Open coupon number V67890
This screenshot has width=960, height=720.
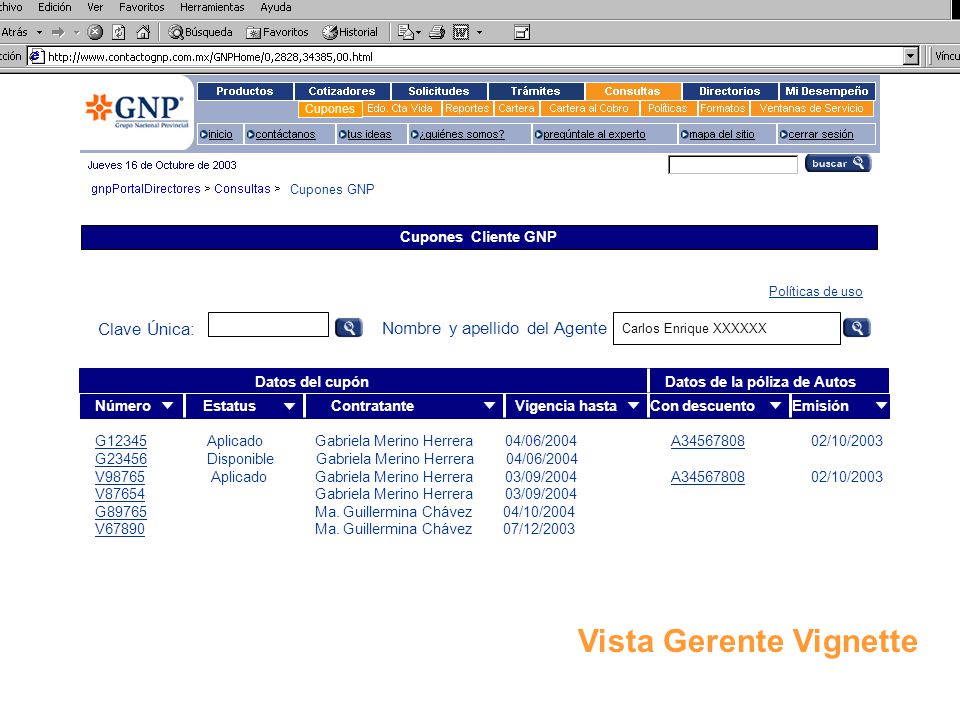pyautogui.click(x=120, y=528)
